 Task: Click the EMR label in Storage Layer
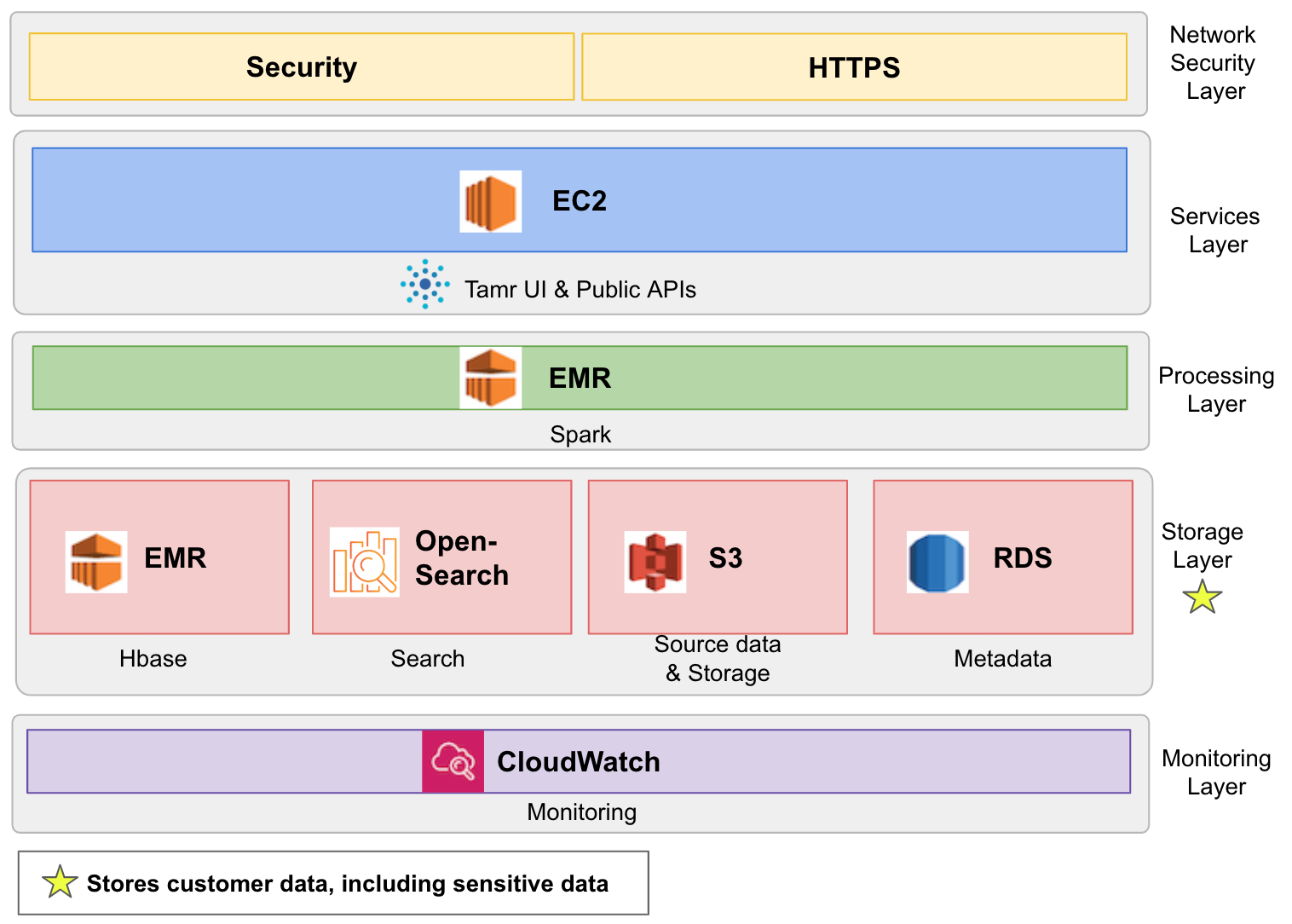[176, 558]
